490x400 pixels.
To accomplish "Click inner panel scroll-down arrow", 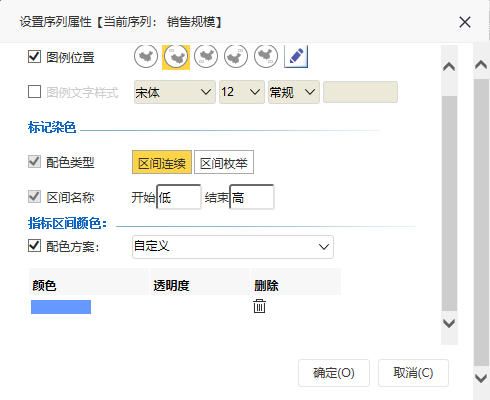I will point(449,323).
